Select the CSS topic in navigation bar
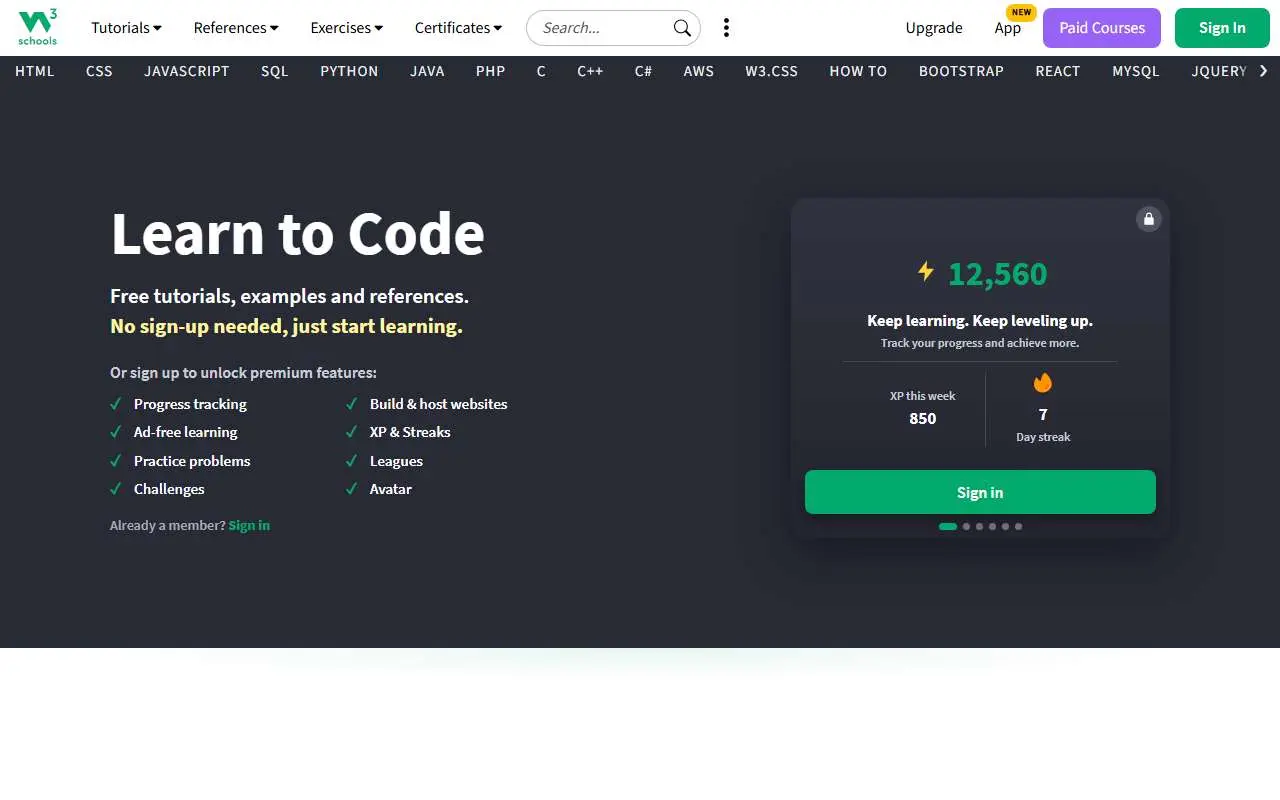This screenshot has width=1280, height=800. pyautogui.click(x=99, y=71)
